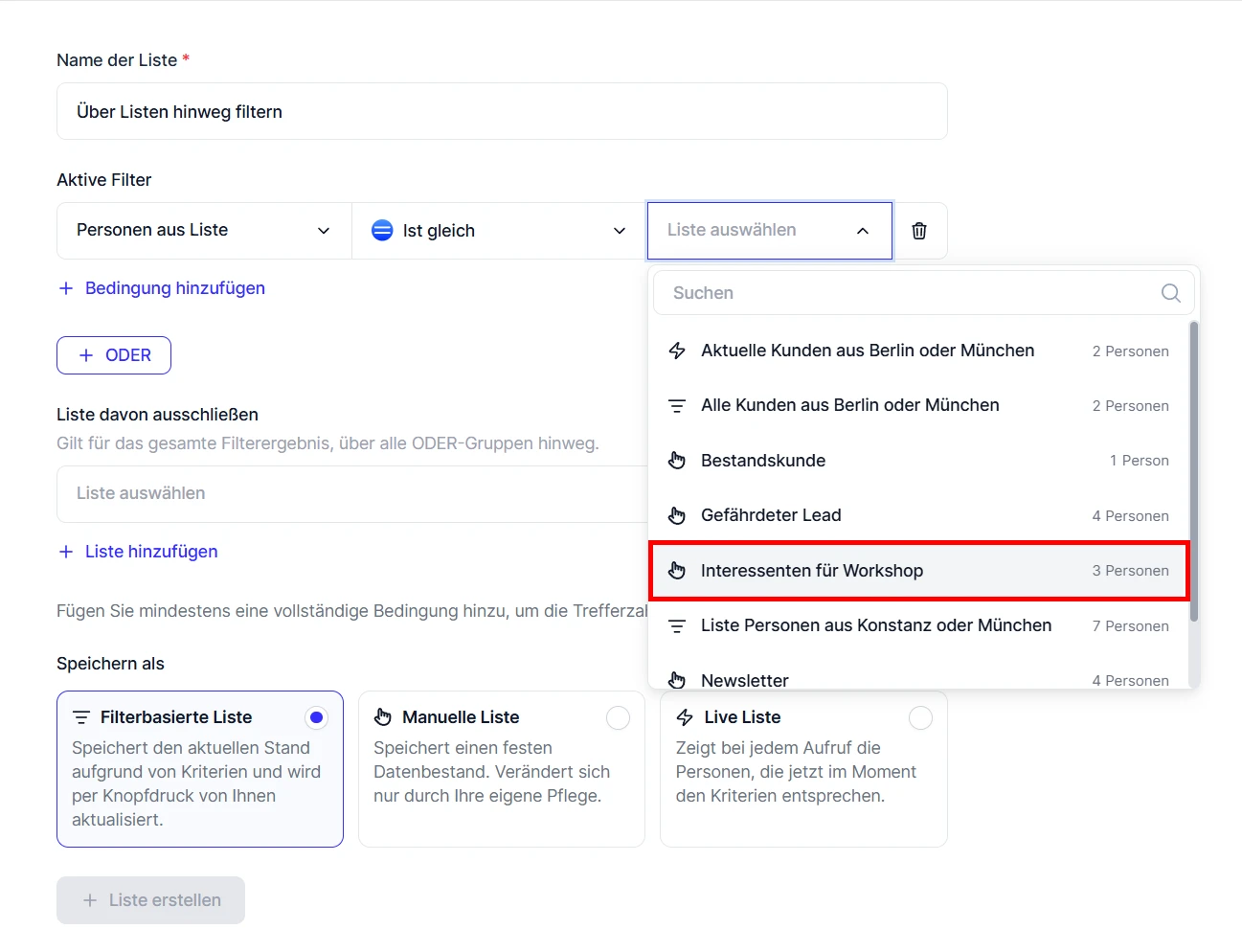
Task: Choose Liste Personen aus Konstanz oder München
Action: [x=919, y=626]
